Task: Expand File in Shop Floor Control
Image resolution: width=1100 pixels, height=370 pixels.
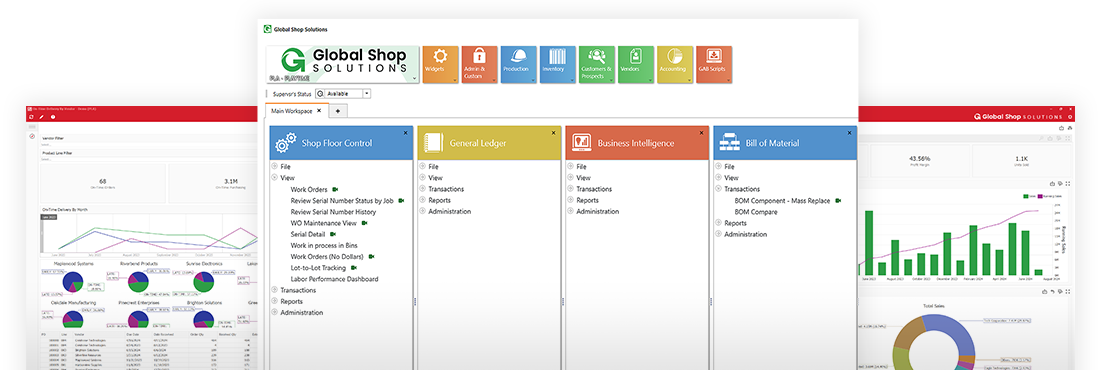Action: click(274, 166)
